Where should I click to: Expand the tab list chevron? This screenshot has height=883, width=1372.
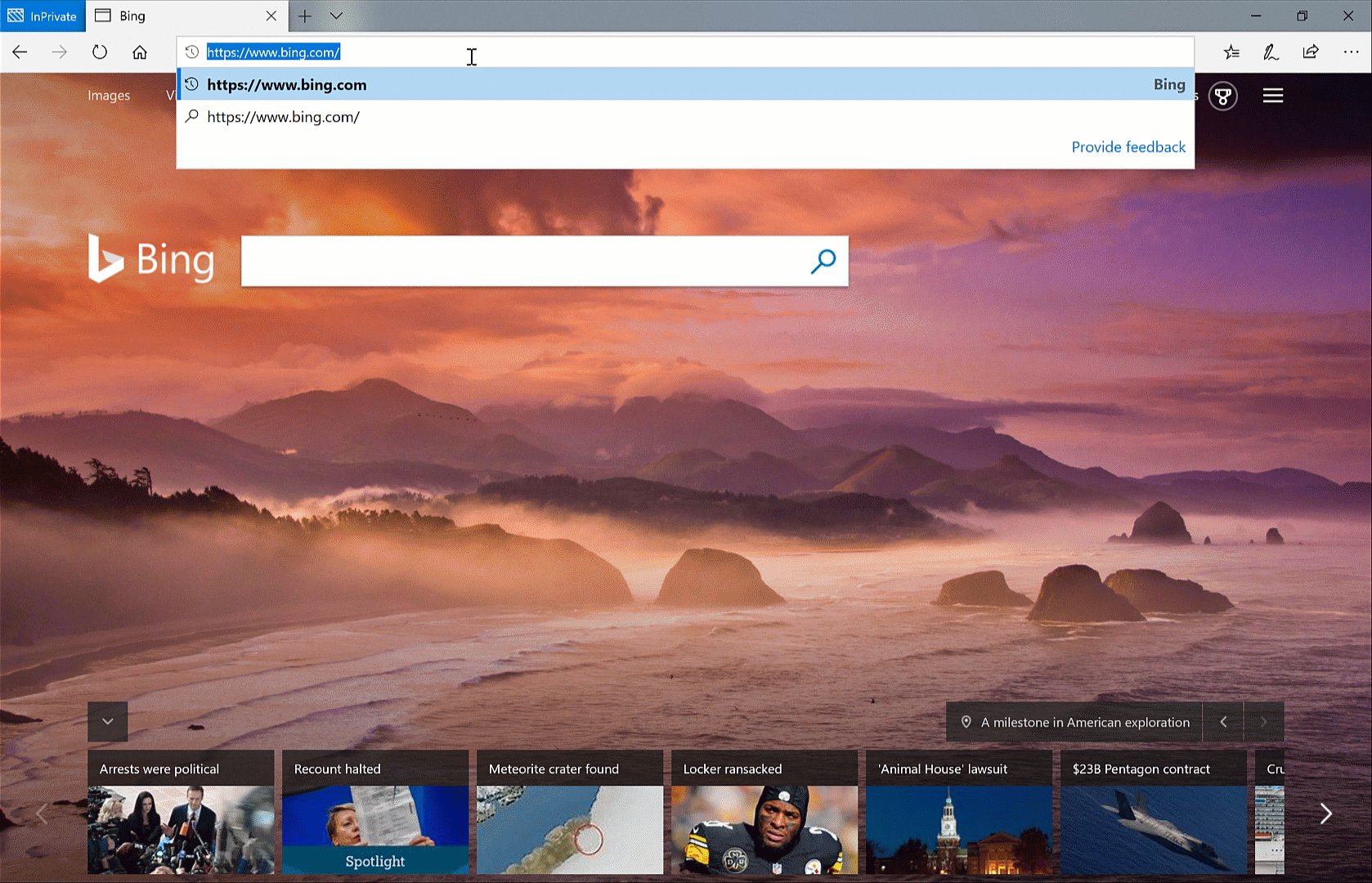(x=336, y=16)
